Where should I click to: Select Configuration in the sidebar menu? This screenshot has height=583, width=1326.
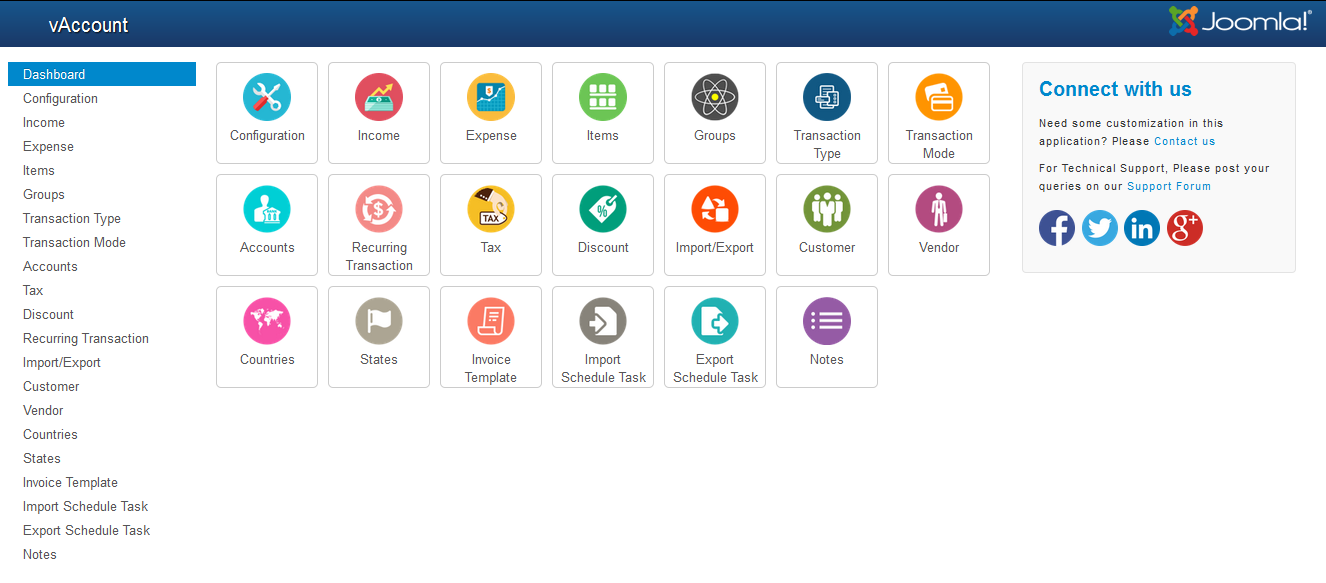pyautogui.click(x=102, y=98)
